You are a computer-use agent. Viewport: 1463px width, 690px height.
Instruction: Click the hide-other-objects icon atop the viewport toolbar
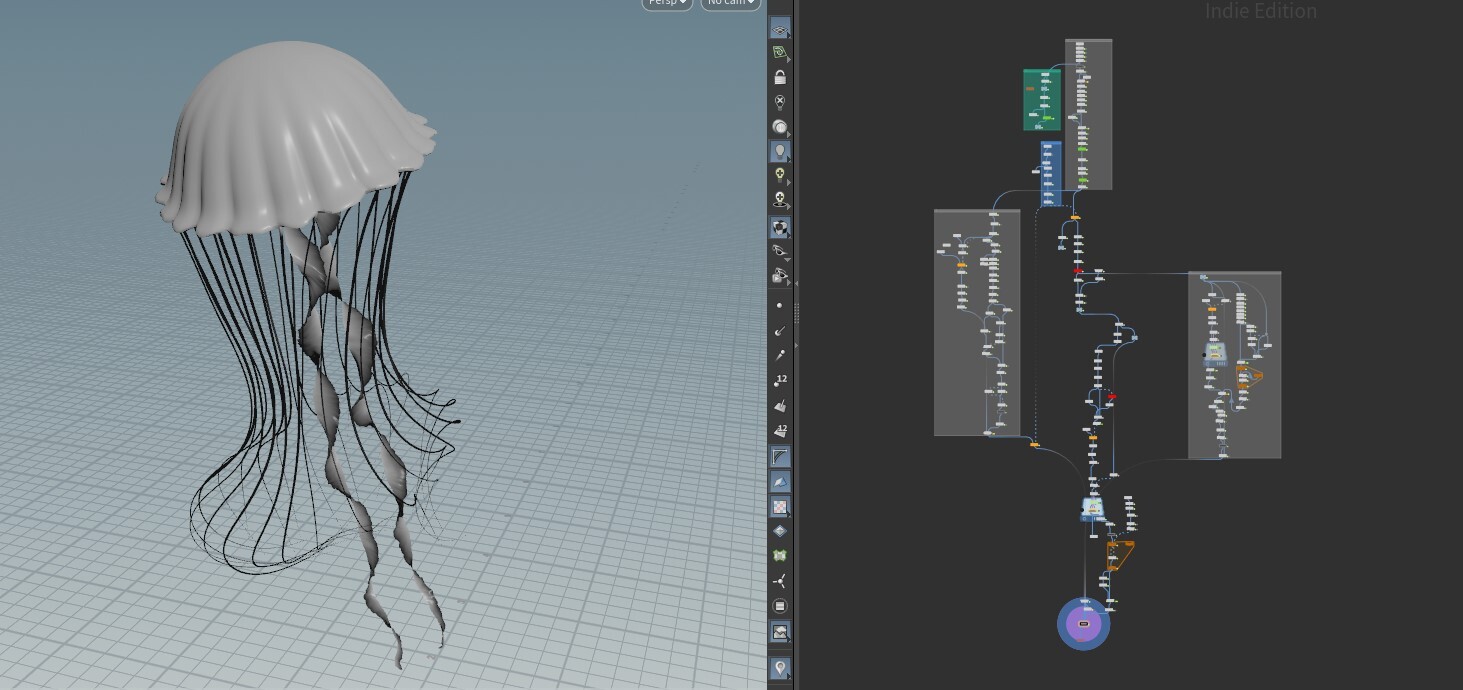pyautogui.click(x=780, y=28)
